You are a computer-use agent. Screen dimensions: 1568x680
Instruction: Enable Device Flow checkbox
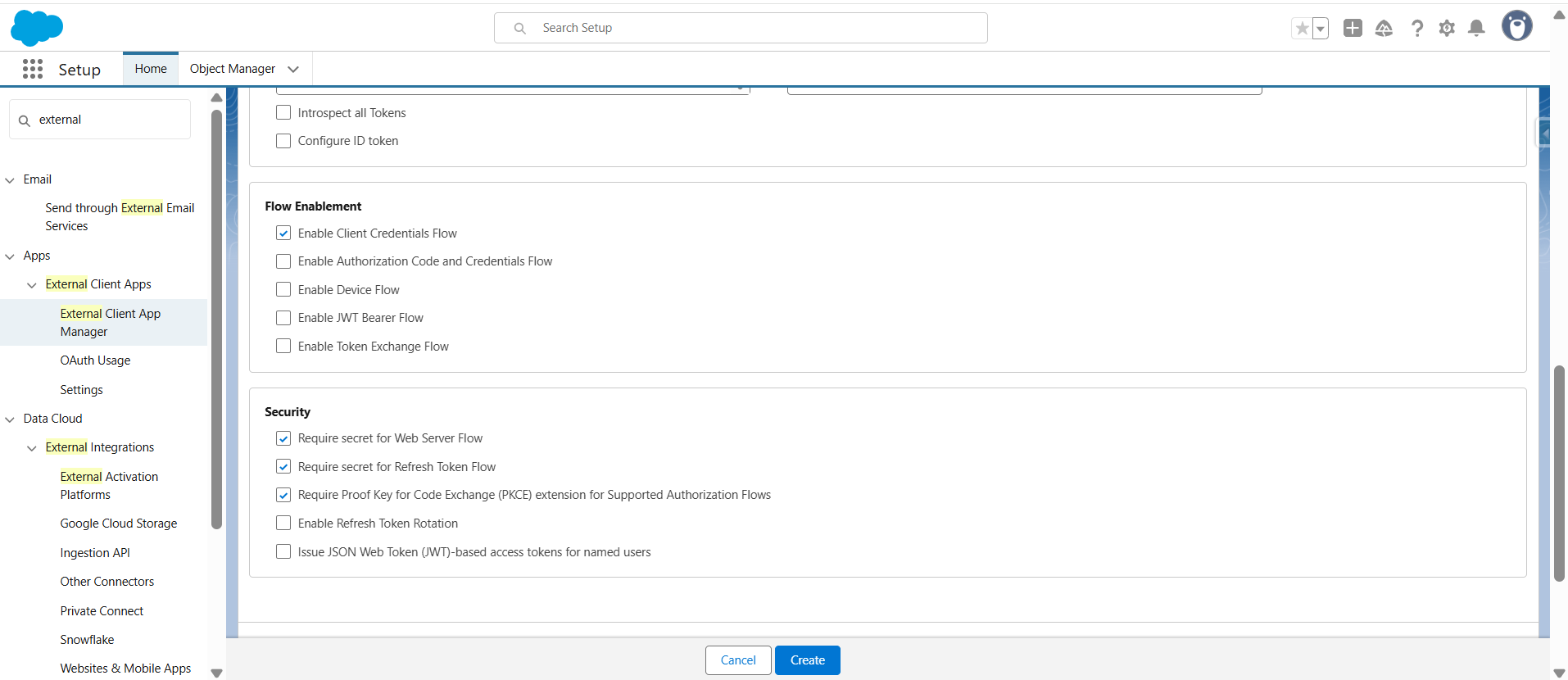pyautogui.click(x=283, y=290)
